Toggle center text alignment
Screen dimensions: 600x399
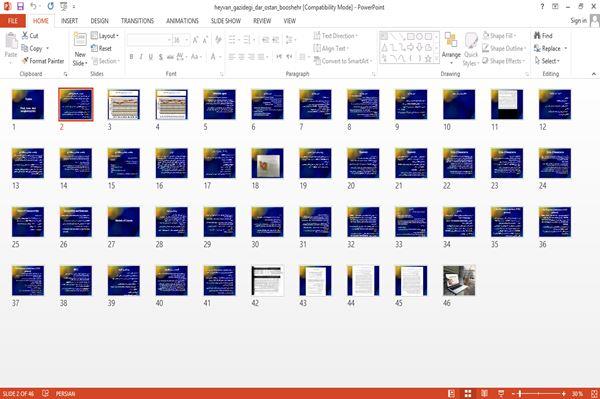tap(241, 57)
